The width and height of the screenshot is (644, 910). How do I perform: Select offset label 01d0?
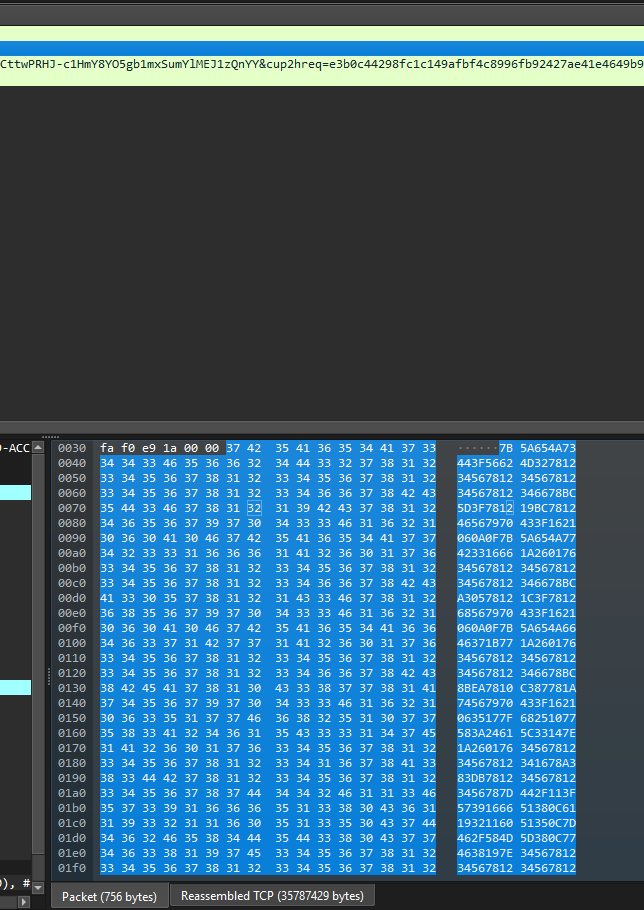click(72, 838)
